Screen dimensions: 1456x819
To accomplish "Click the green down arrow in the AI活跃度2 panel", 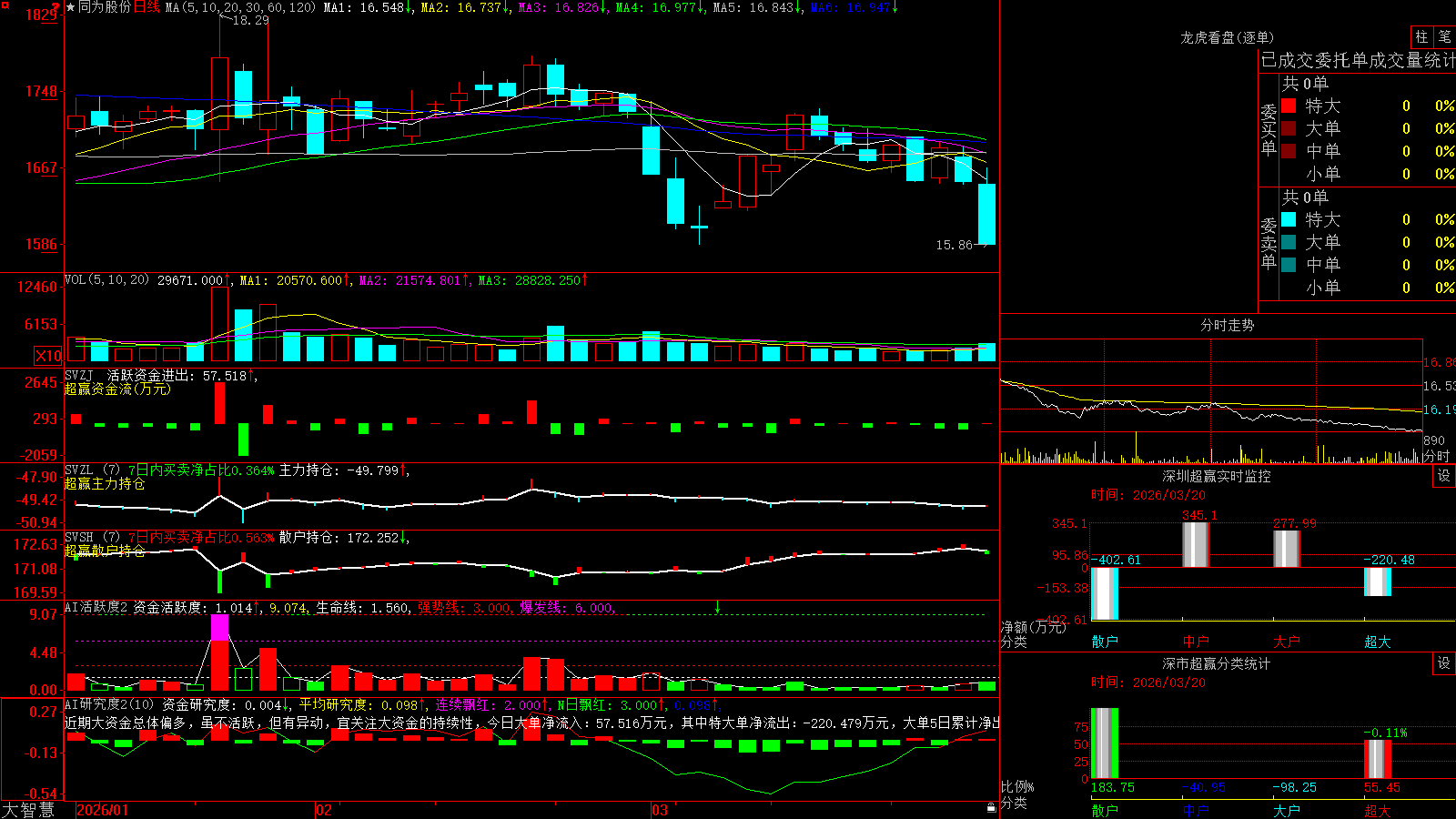I will tap(717, 607).
